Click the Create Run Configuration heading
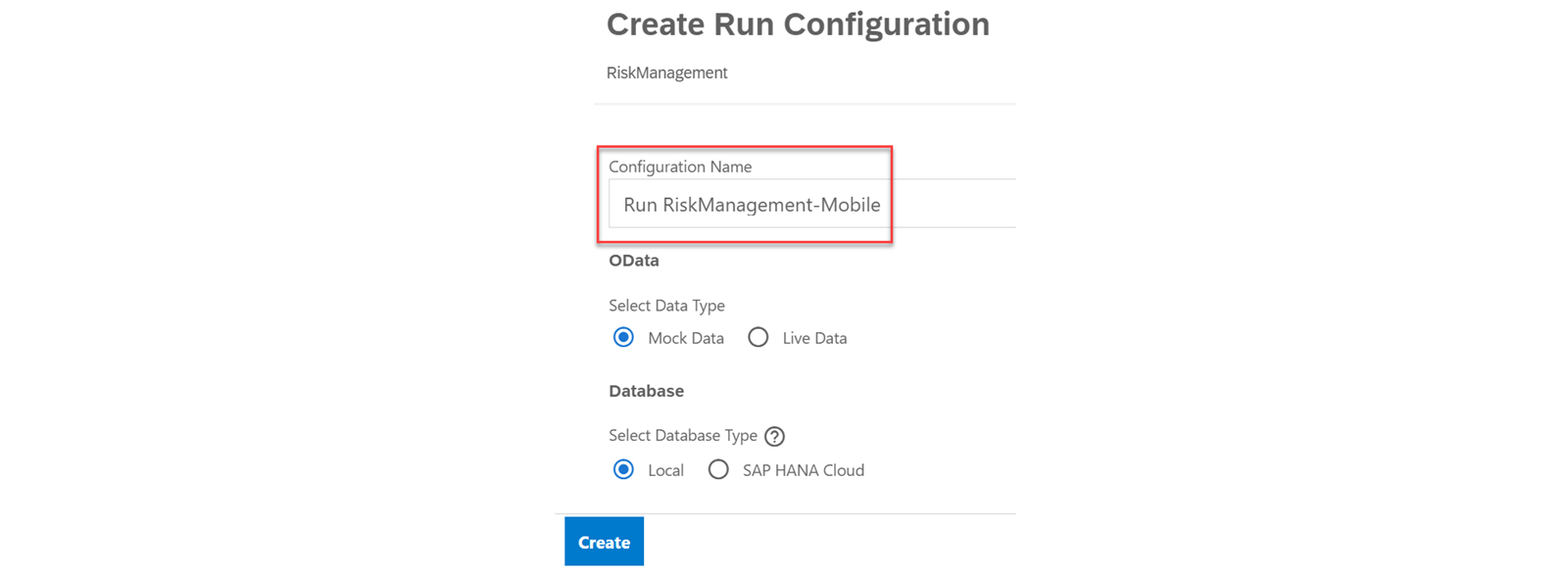1568x576 pixels. tap(798, 24)
